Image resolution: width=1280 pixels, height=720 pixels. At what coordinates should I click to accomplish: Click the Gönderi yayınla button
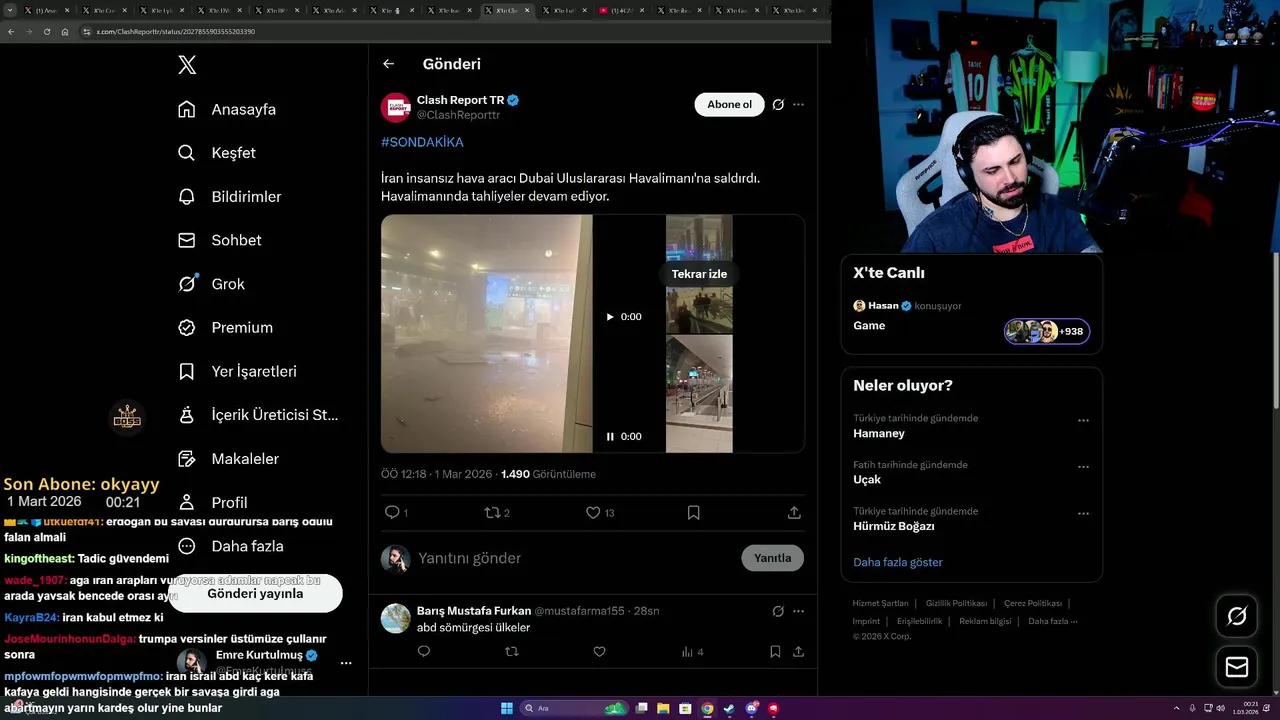[255, 593]
